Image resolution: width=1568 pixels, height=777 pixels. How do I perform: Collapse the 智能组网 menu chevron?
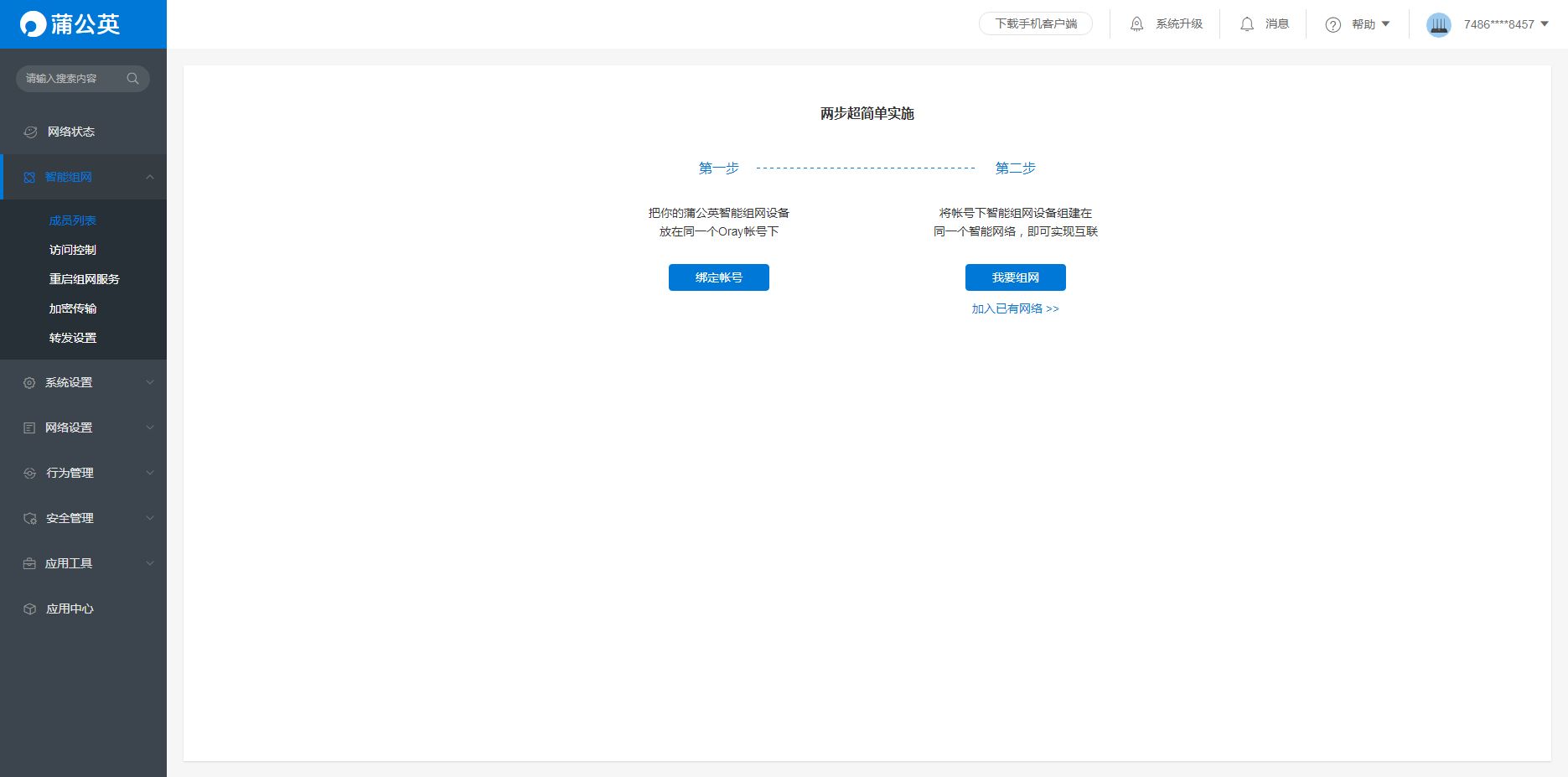point(150,177)
